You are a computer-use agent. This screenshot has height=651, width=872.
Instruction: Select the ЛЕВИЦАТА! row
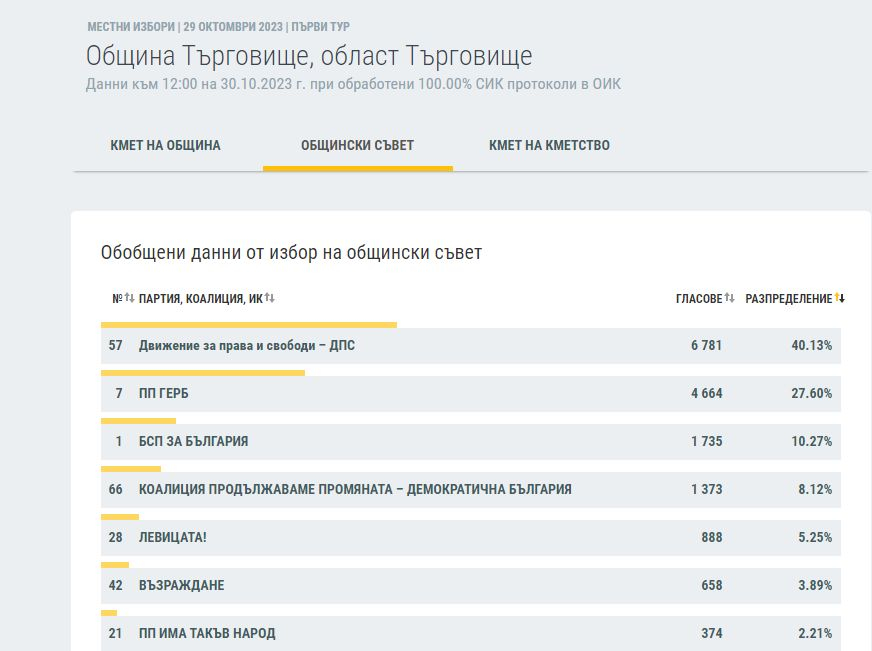point(470,538)
